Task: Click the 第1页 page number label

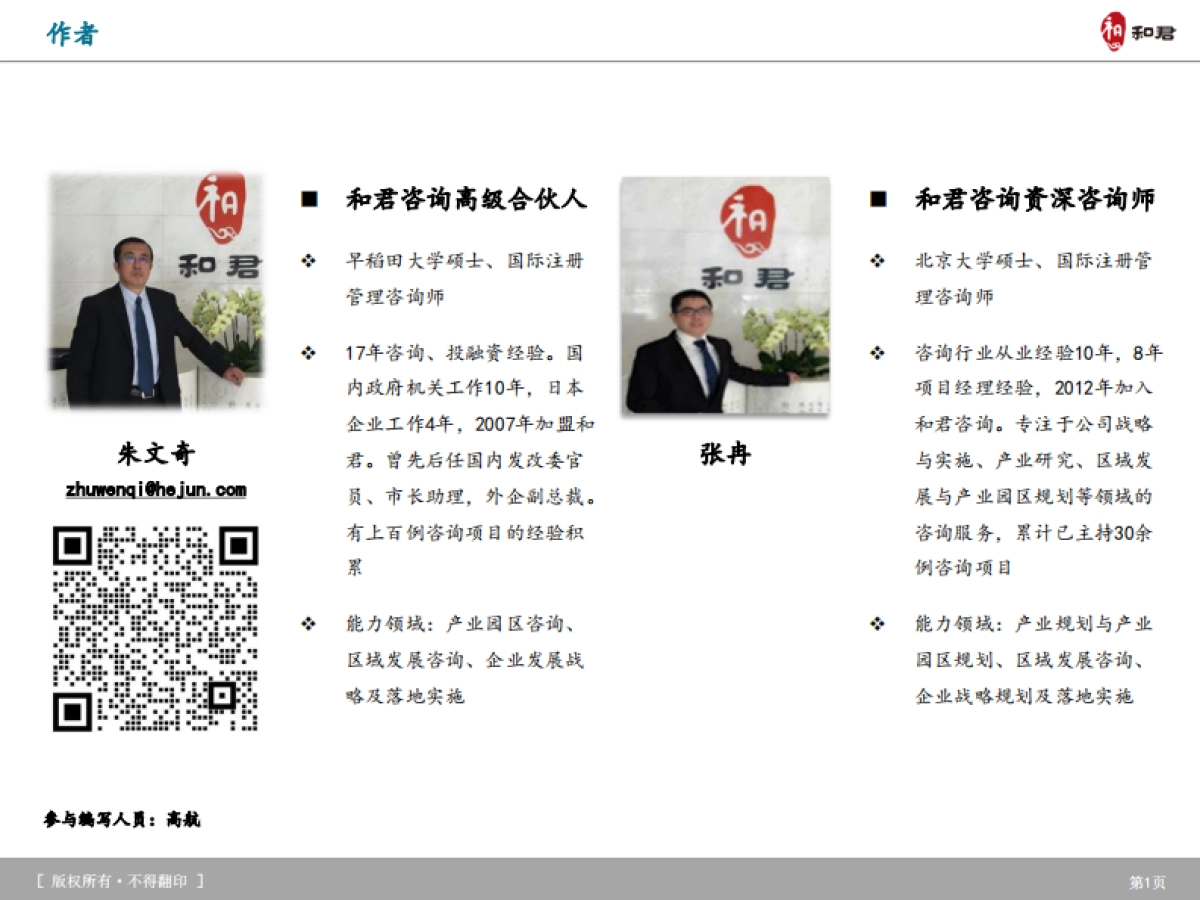Action: tap(1148, 882)
